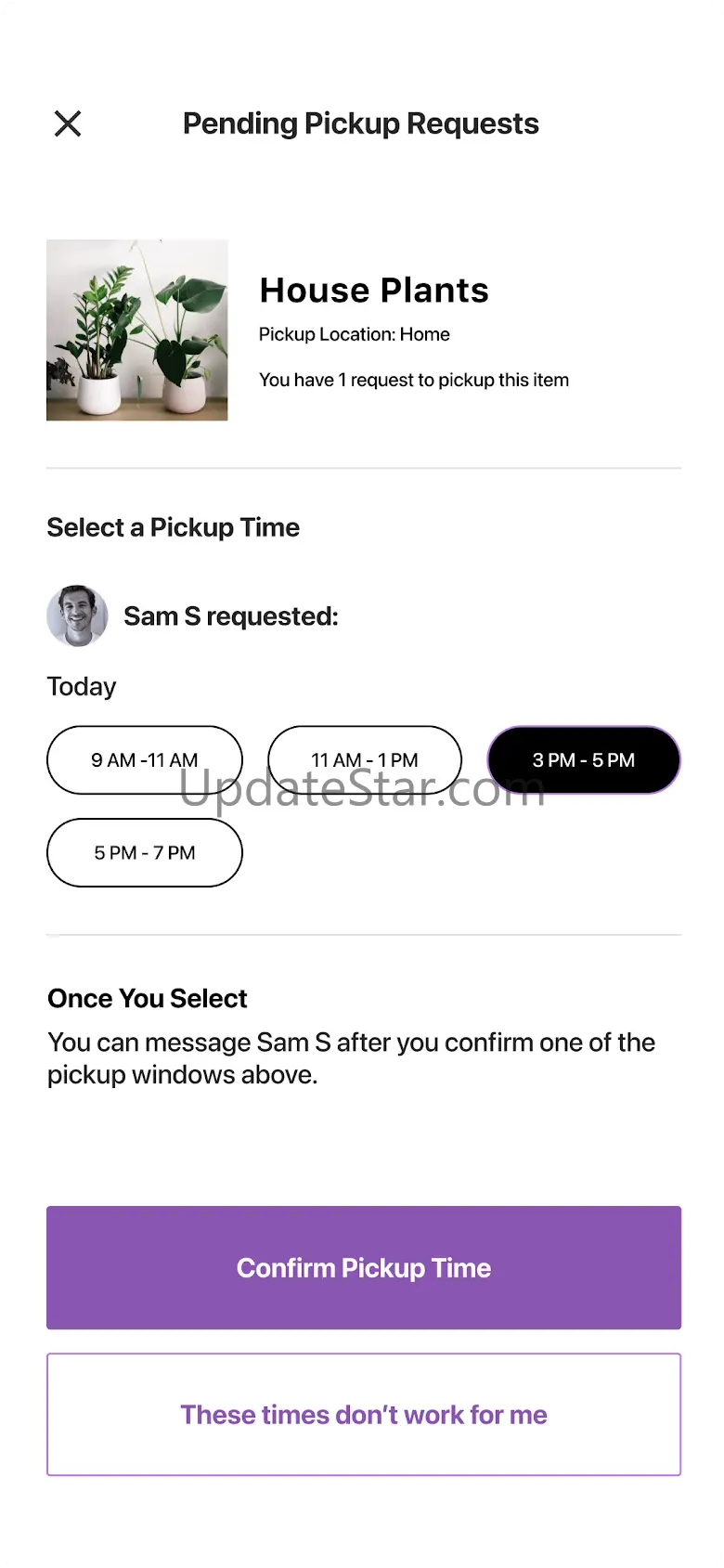Click the Select a Pickup Time heading
The width and height of the screenshot is (724, 1568).
pyautogui.click(x=174, y=527)
